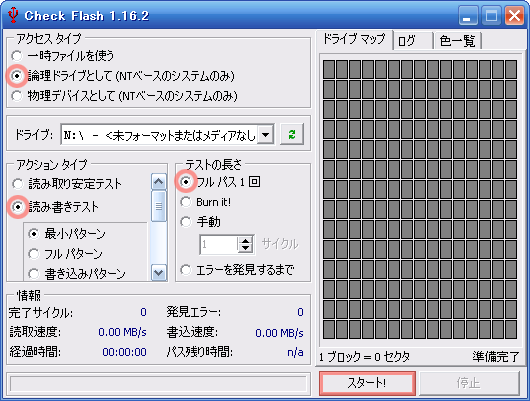Viewport: 530px width, 401px height.
Task: Click the サイクル count input field
Action: pos(219,244)
